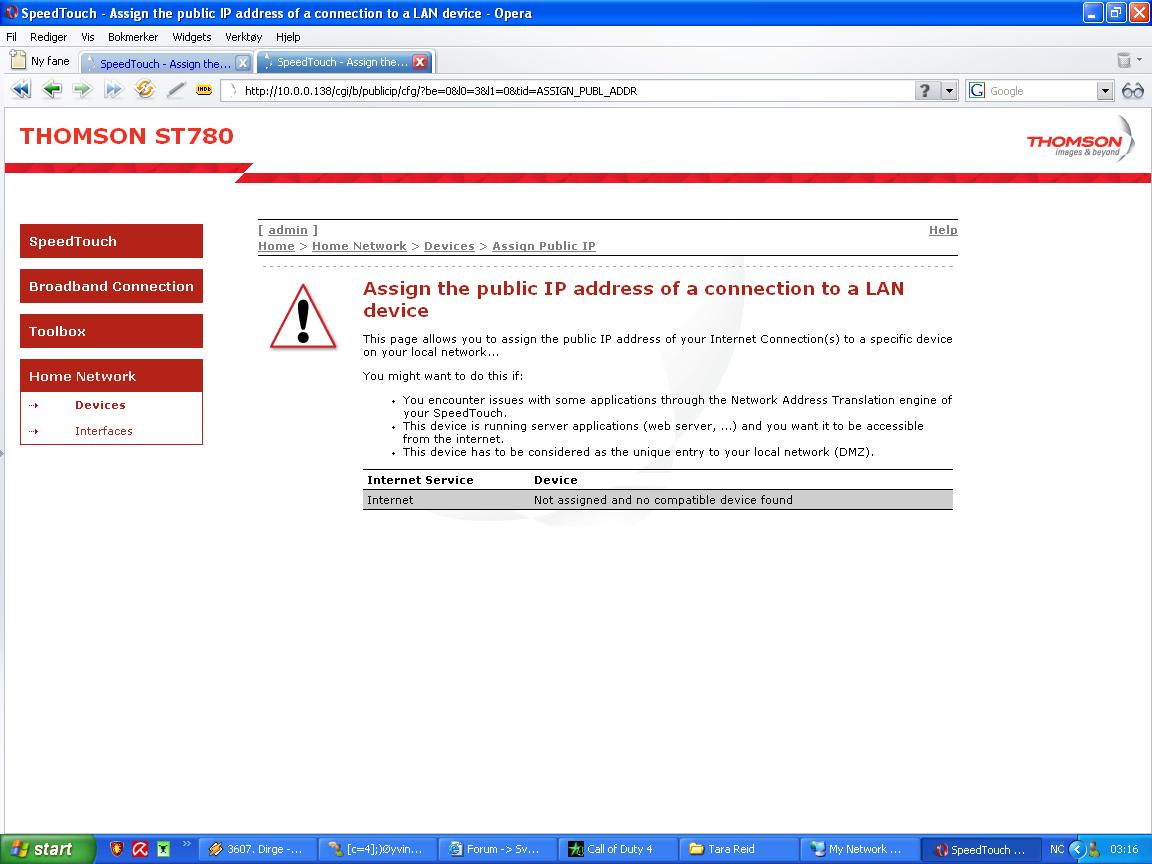Viewport: 1152px width, 864px height.
Task: Expand hidden system tray icons arrow
Action: (x=1076, y=849)
